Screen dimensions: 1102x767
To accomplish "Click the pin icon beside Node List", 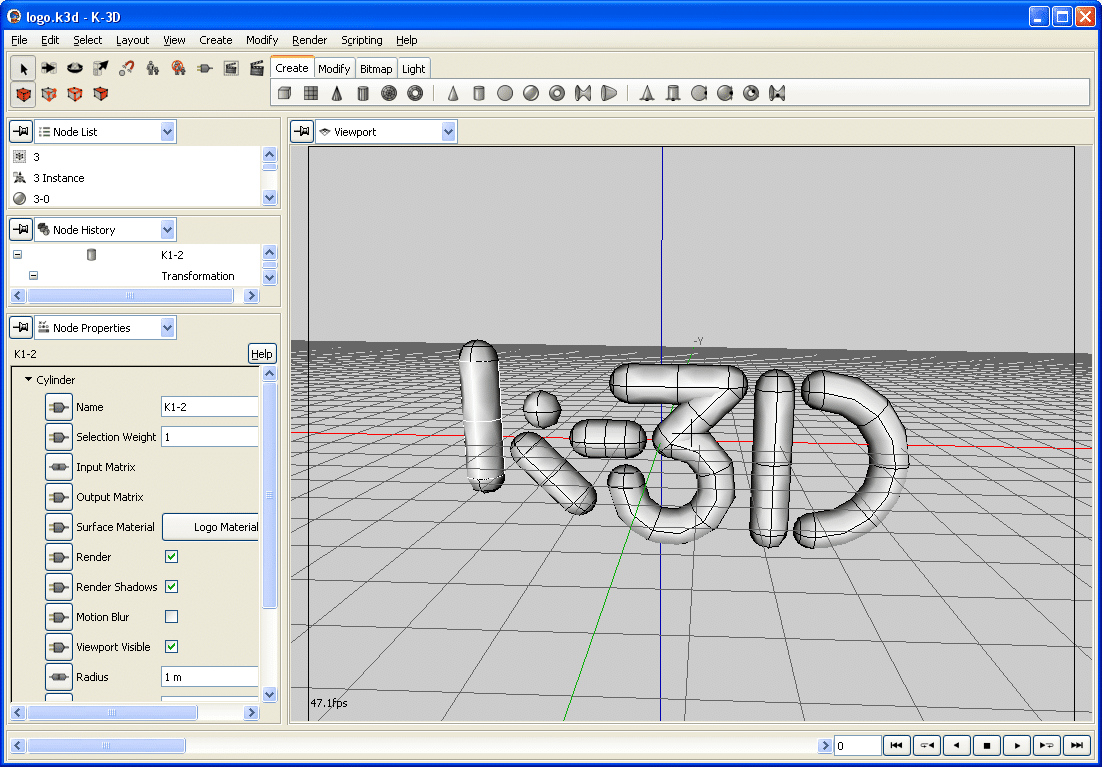I will pos(20,132).
